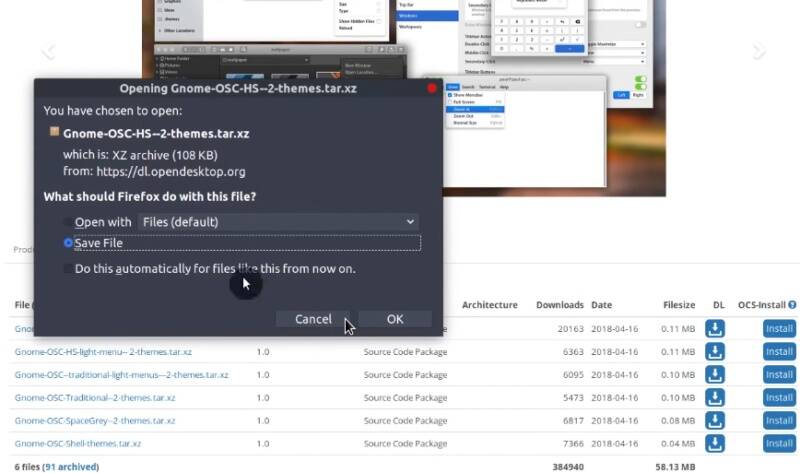
Task: Click the dialog title Opening Gnome-OSC-HS--2-themes.tar.xz
Action: coord(238,88)
